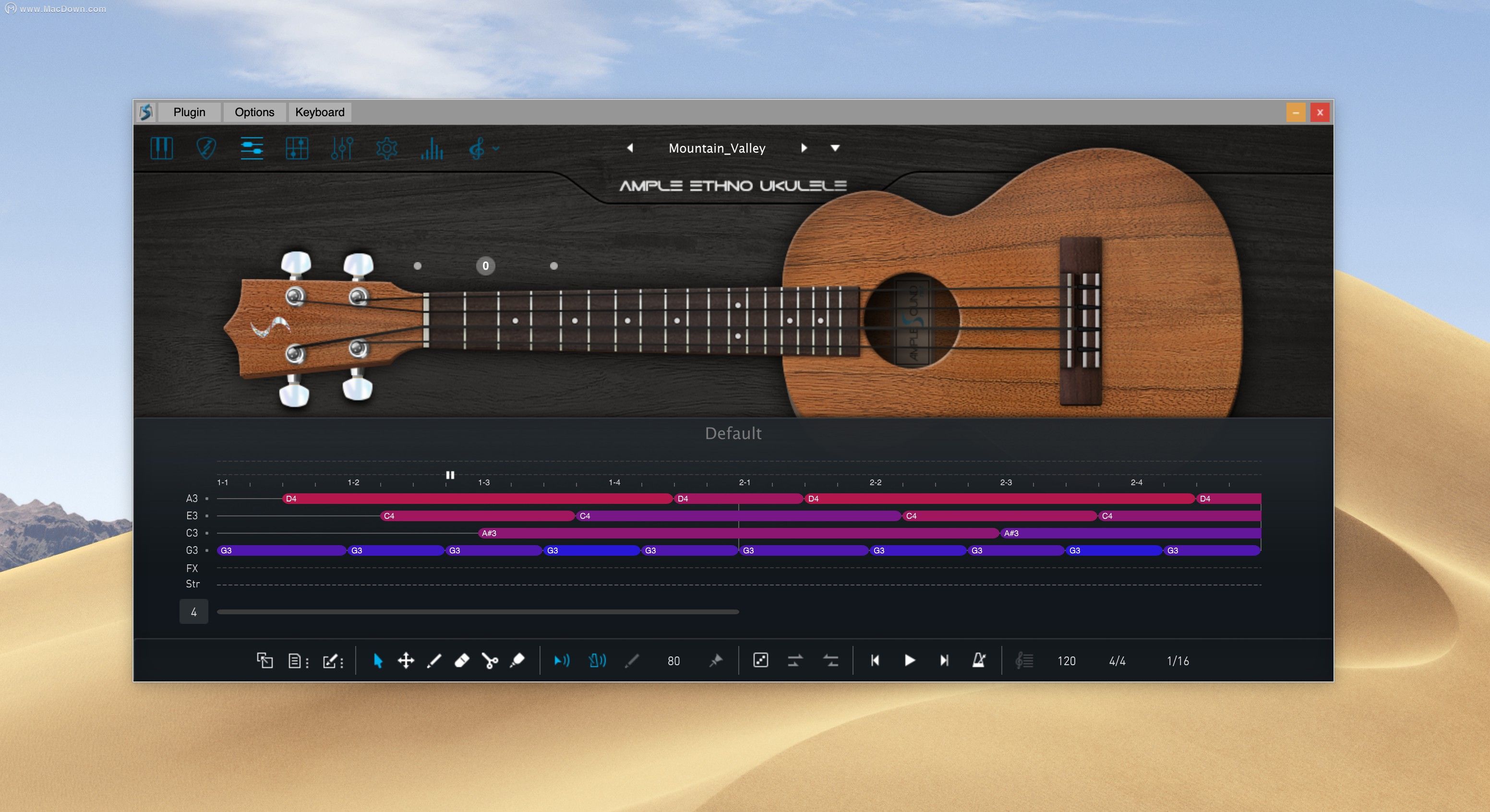Open the preset list dropdown arrow
This screenshot has width=1490, height=812.
tap(835, 148)
